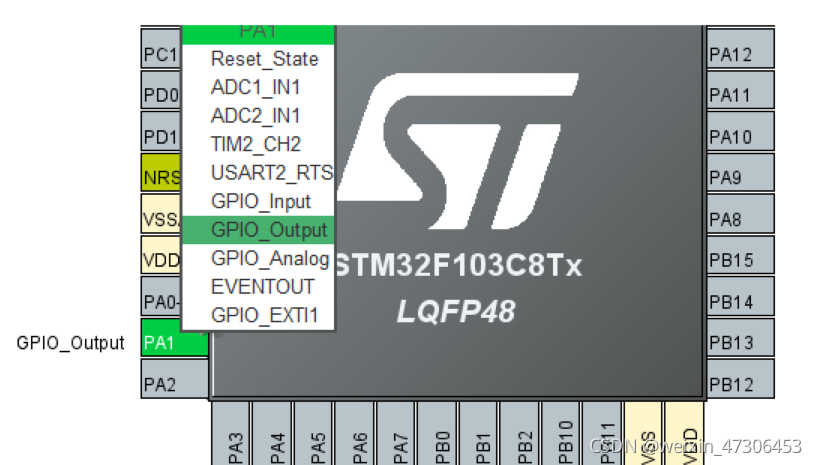Click the PA7 pin on bottom row
Viewport: 817px width, 465px height.
[x=395, y=433]
